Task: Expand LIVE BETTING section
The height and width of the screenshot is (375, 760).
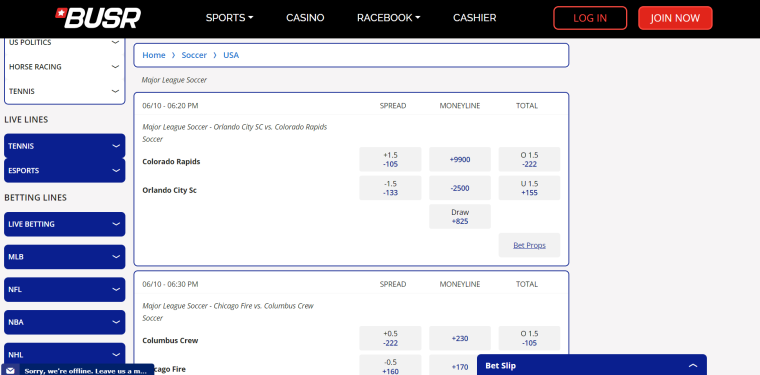Action: coord(64,224)
